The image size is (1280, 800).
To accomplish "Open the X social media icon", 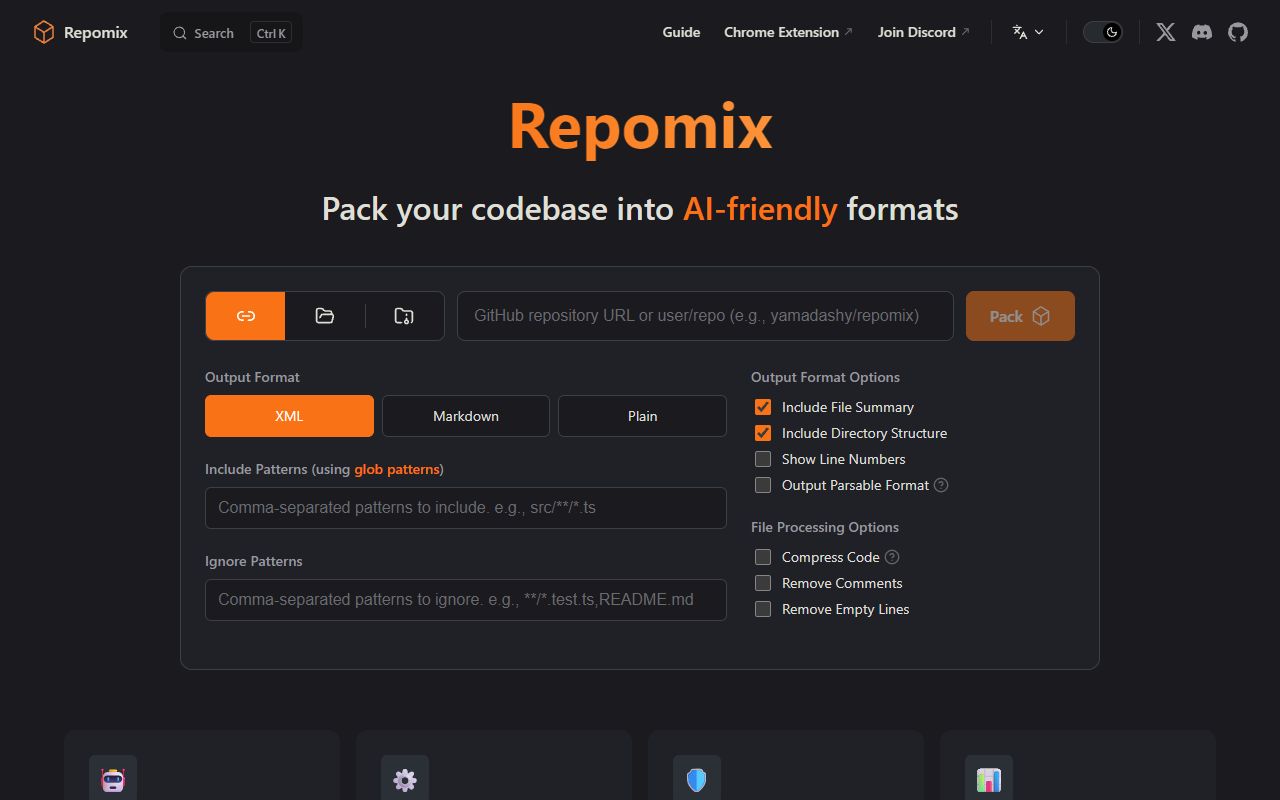I will 1164,31.
